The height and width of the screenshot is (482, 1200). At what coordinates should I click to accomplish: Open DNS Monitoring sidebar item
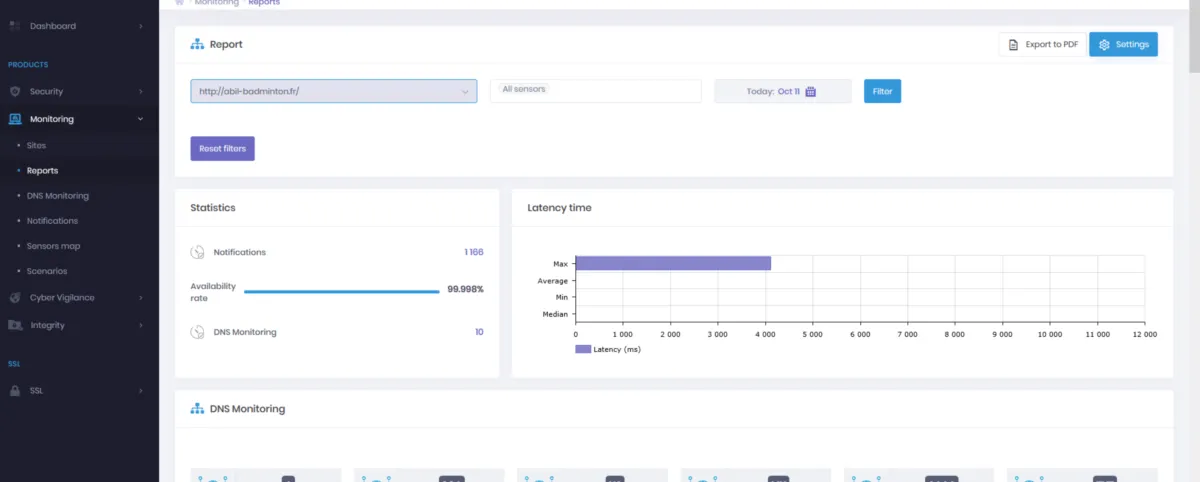click(58, 195)
